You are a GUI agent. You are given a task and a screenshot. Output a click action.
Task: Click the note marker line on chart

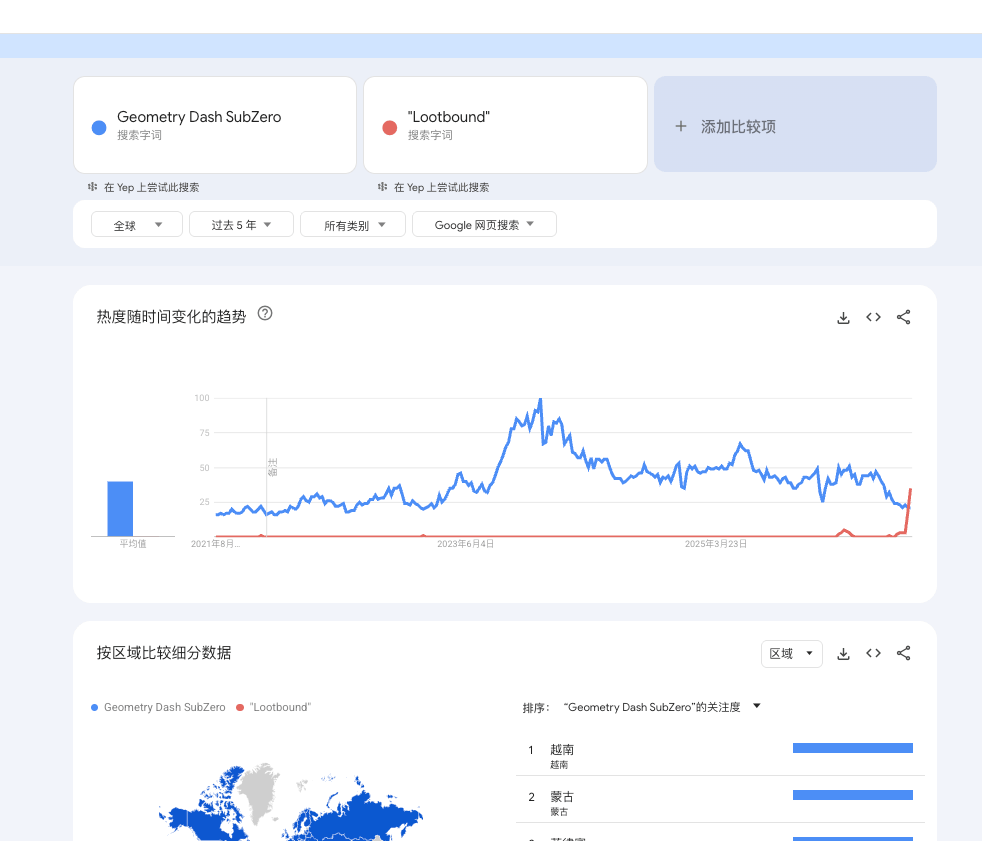(x=267, y=467)
